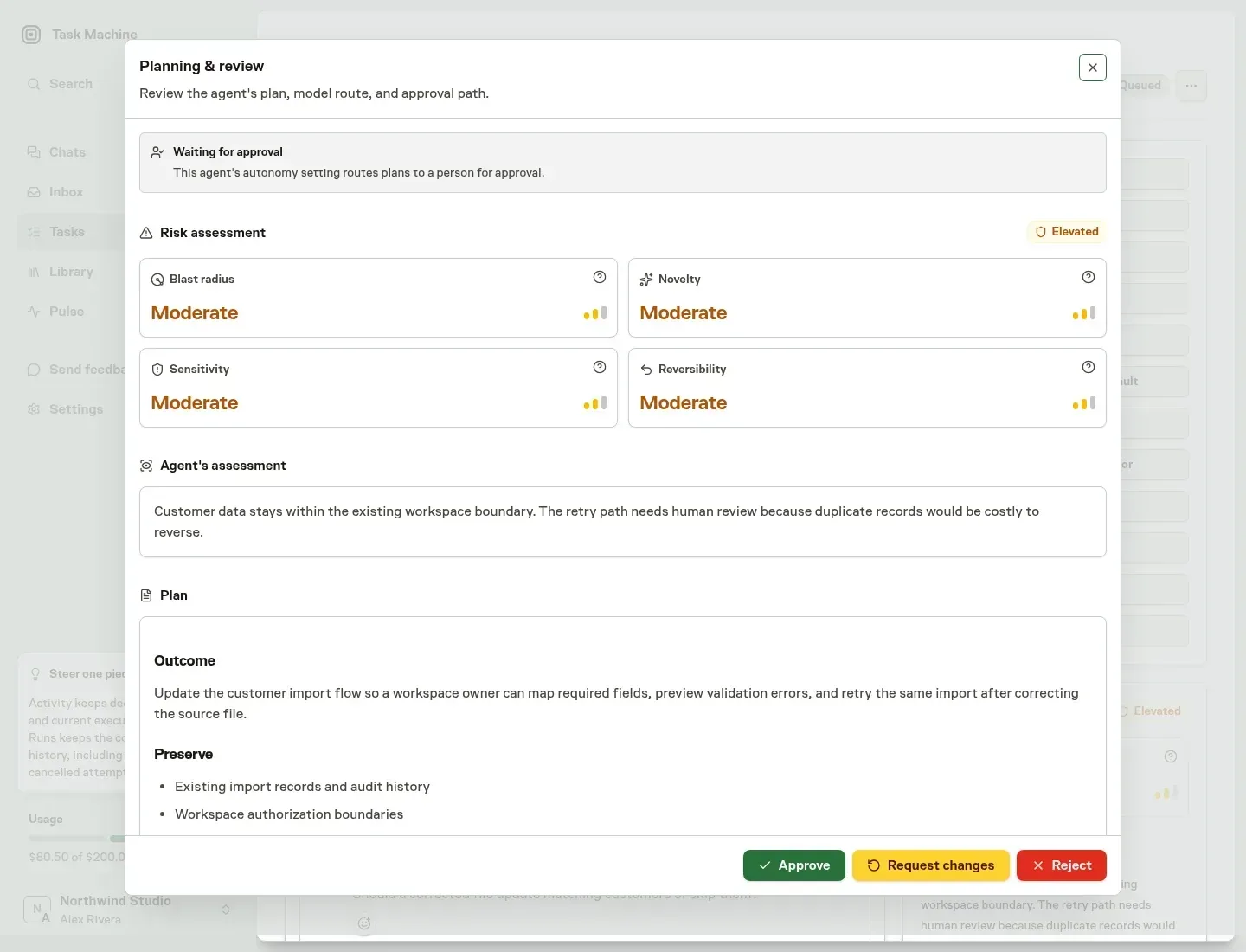1246x952 pixels.
Task: Click the Waiting for approval heading
Action: point(228,152)
